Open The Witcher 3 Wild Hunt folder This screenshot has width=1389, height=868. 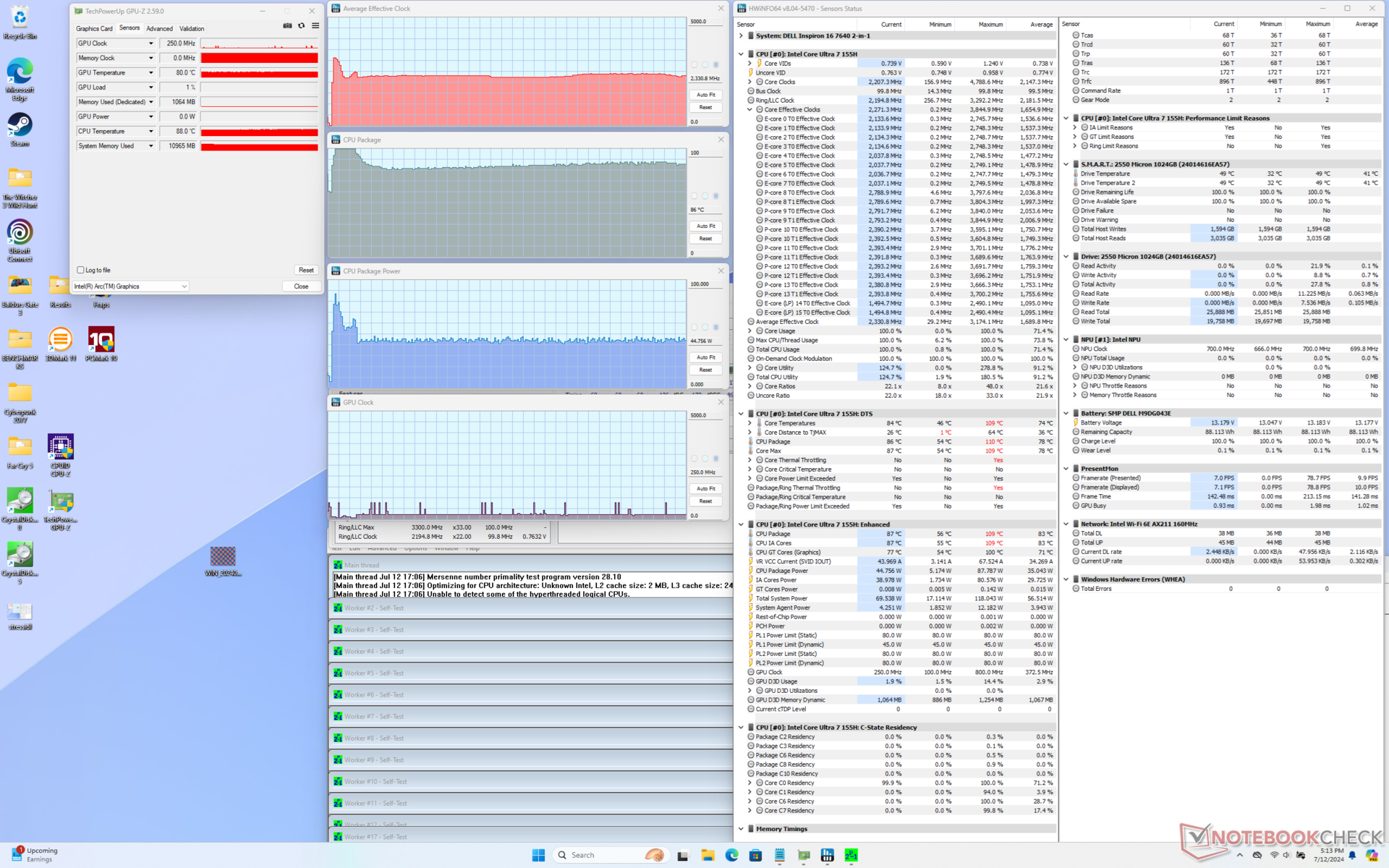(20, 188)
